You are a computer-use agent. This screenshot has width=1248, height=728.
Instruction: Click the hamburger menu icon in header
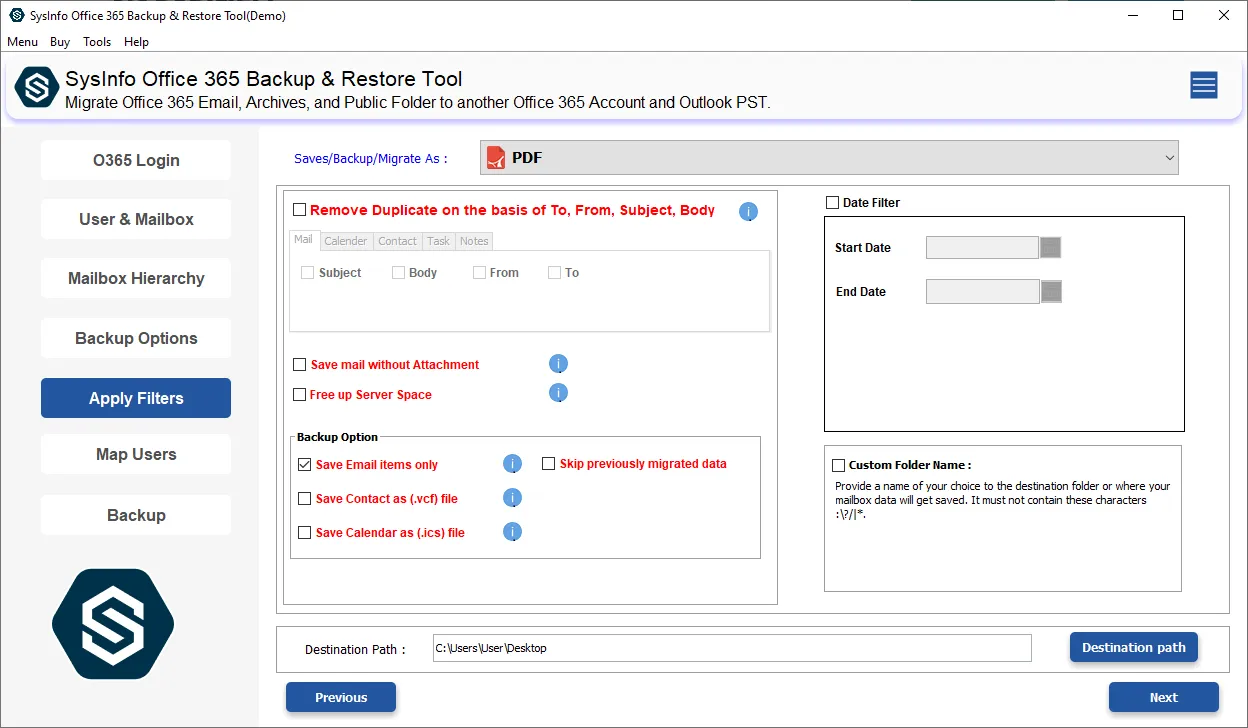click(x=1203, y=86)
